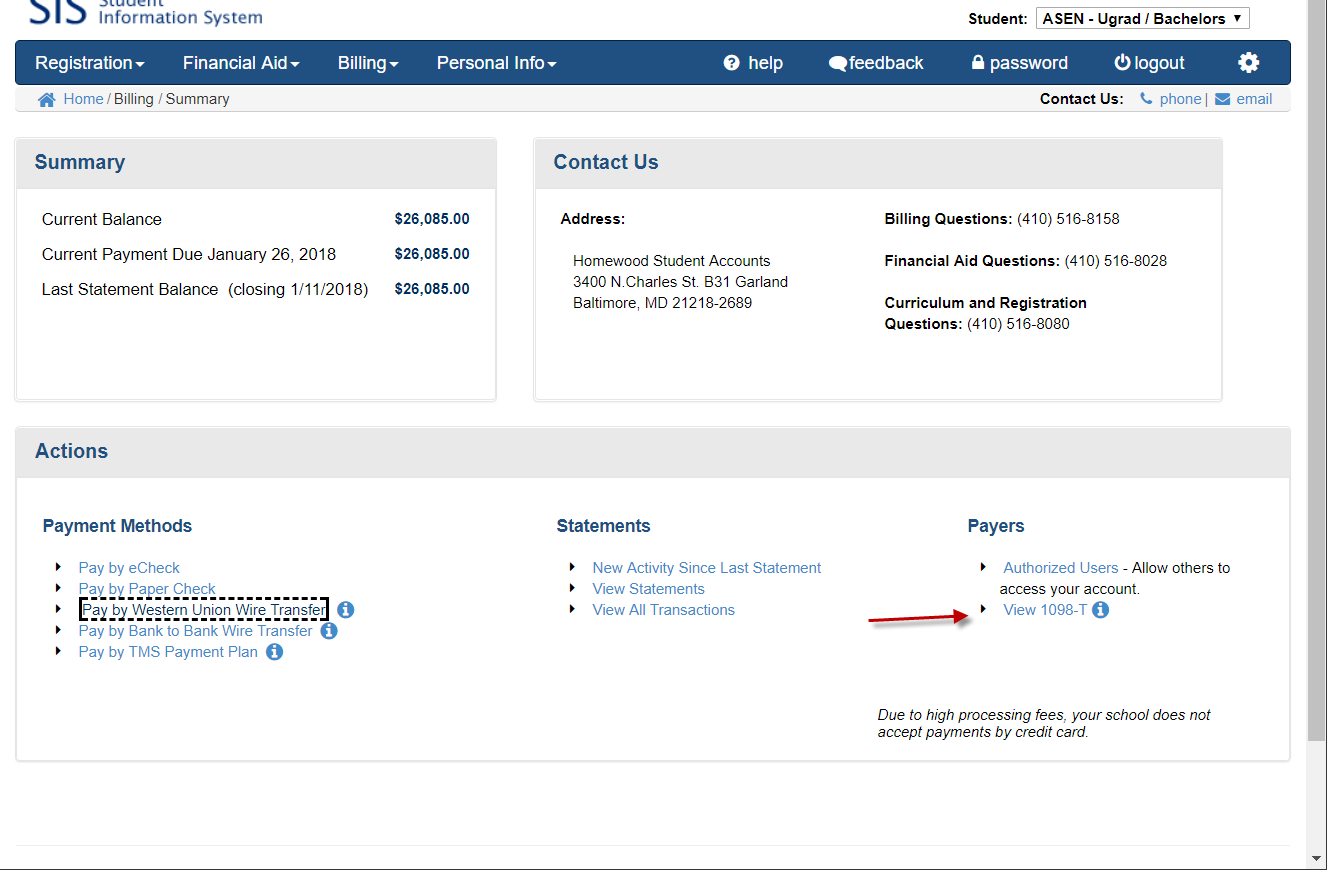Click the email contact link
Image resolution: width=1327 pixels, height=870 pixels.
pos(1254,99)
